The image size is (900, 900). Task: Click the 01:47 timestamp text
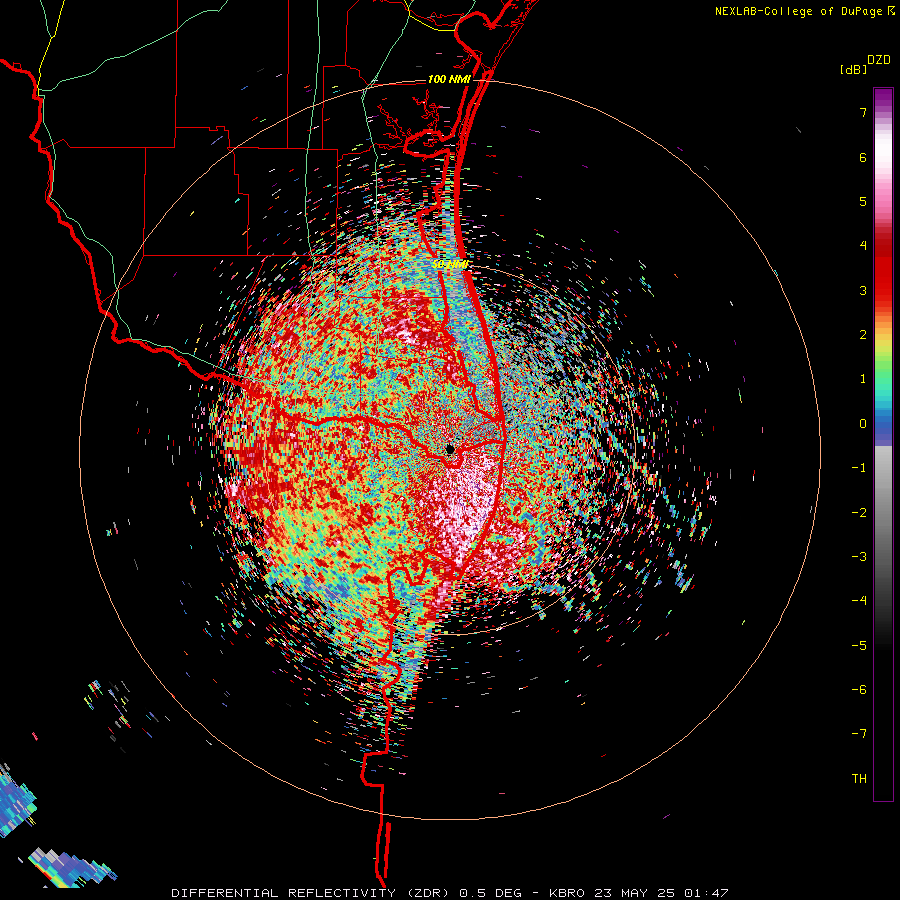706,893
